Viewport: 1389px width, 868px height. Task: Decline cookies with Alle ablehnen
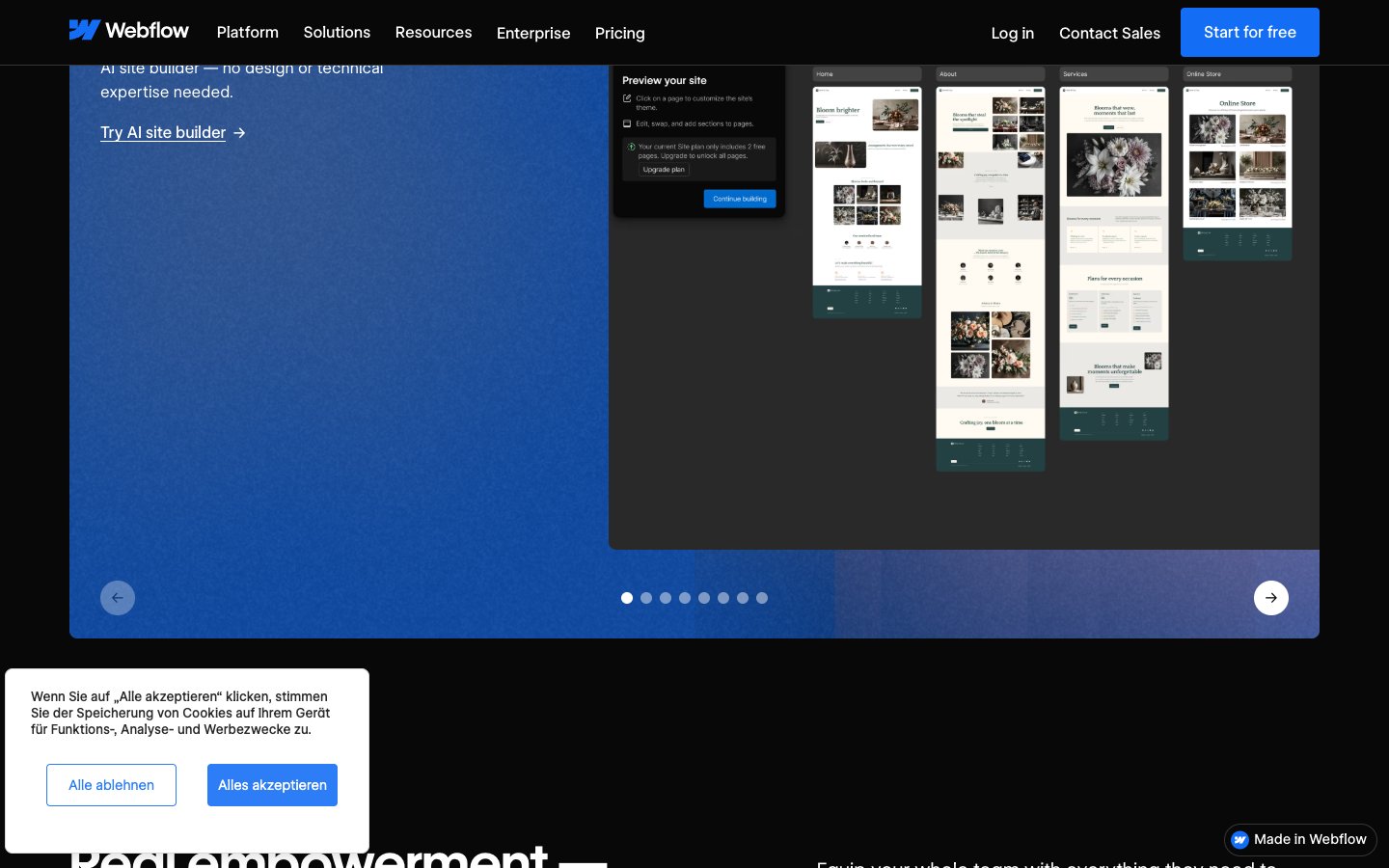click(x=111, y=785)
